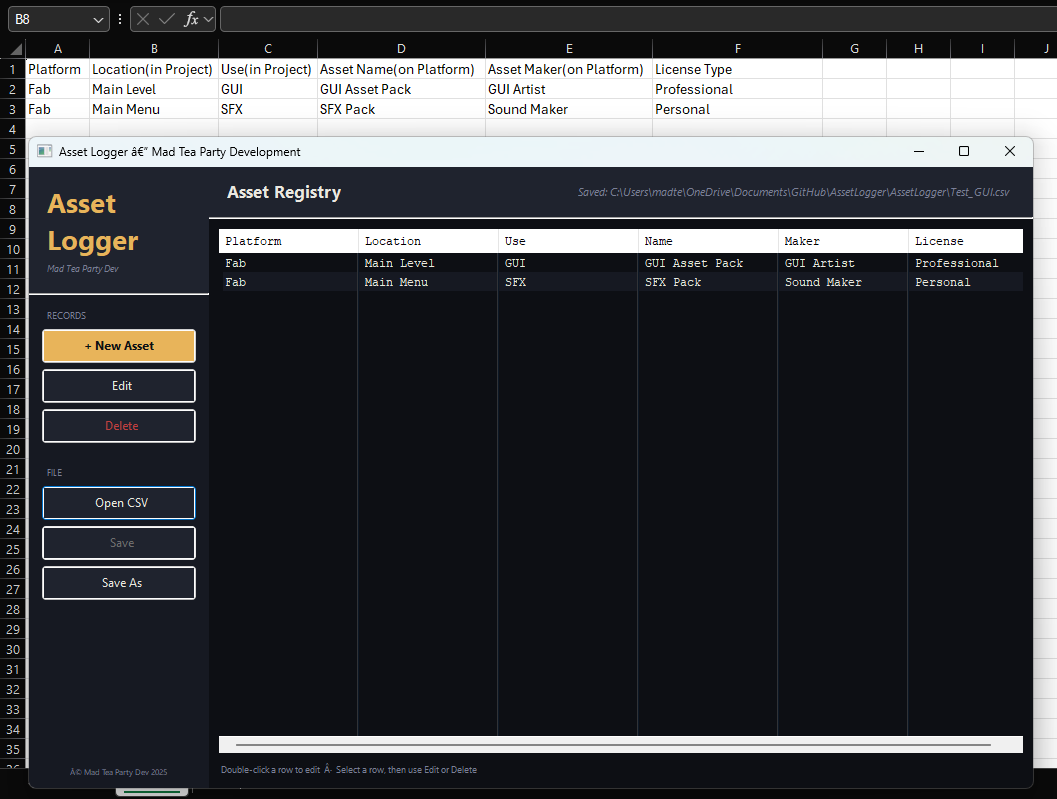Click Excel cell C3 'SFX'
Screen dimensions: 1057x799
point(268,109)
